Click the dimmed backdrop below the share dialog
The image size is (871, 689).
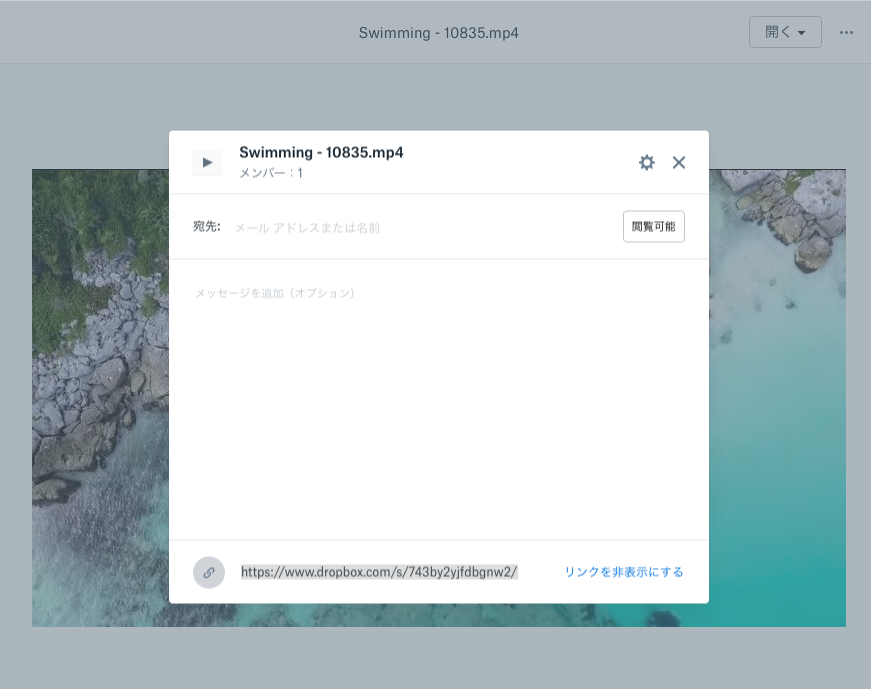(x=438, y=655)
